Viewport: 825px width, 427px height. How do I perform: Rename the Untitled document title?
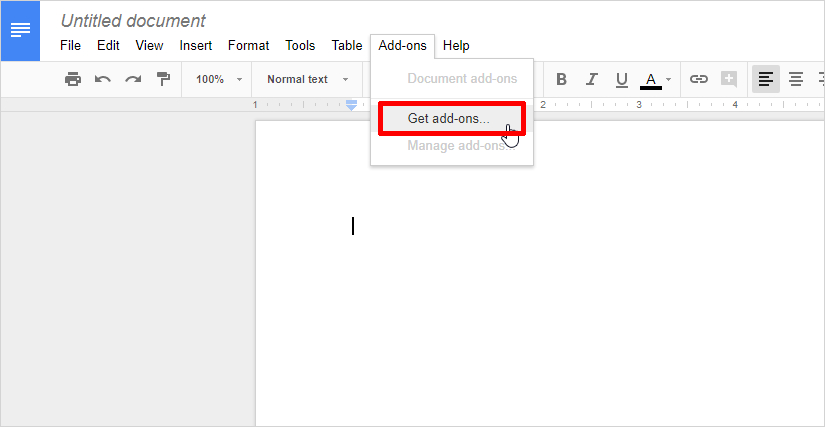(133, 21)
